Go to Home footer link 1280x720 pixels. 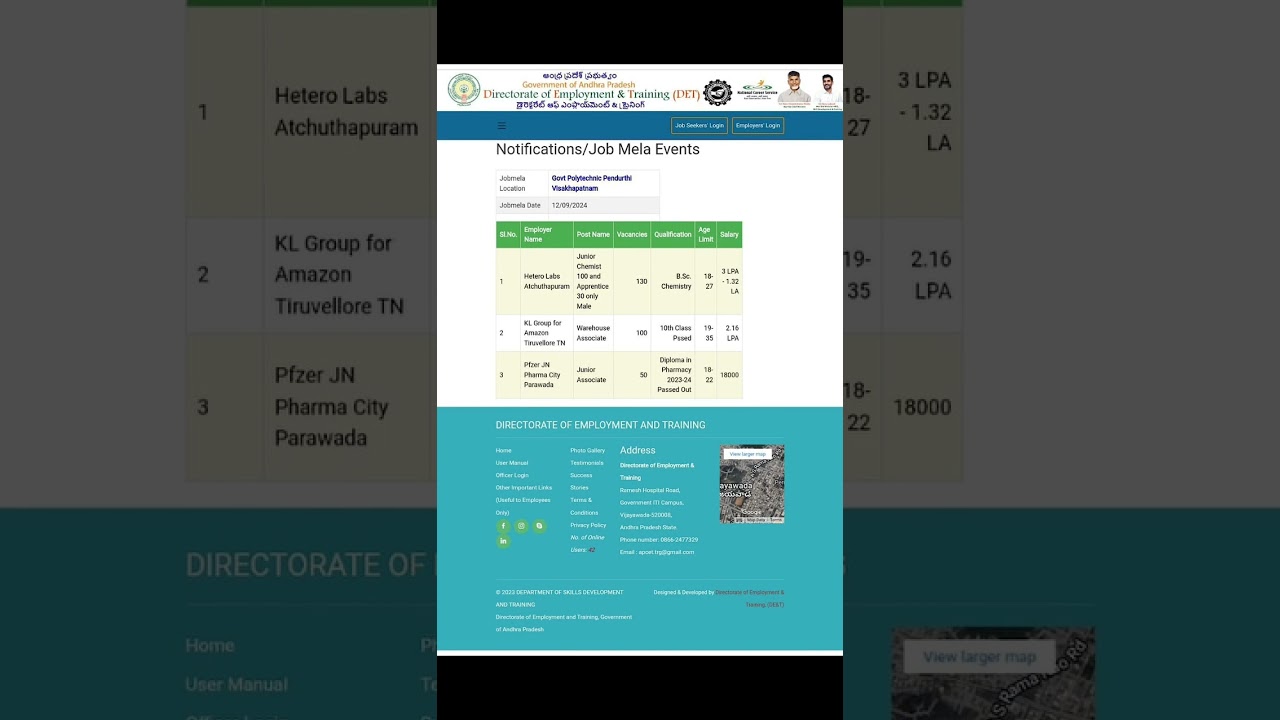coord(503,451)
